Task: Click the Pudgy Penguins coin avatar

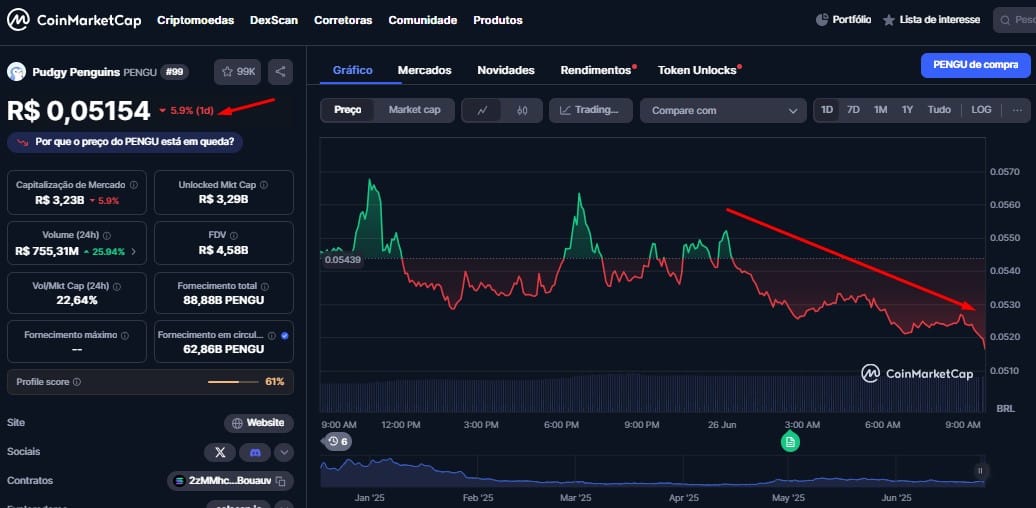Action: [x=17, y=71]
